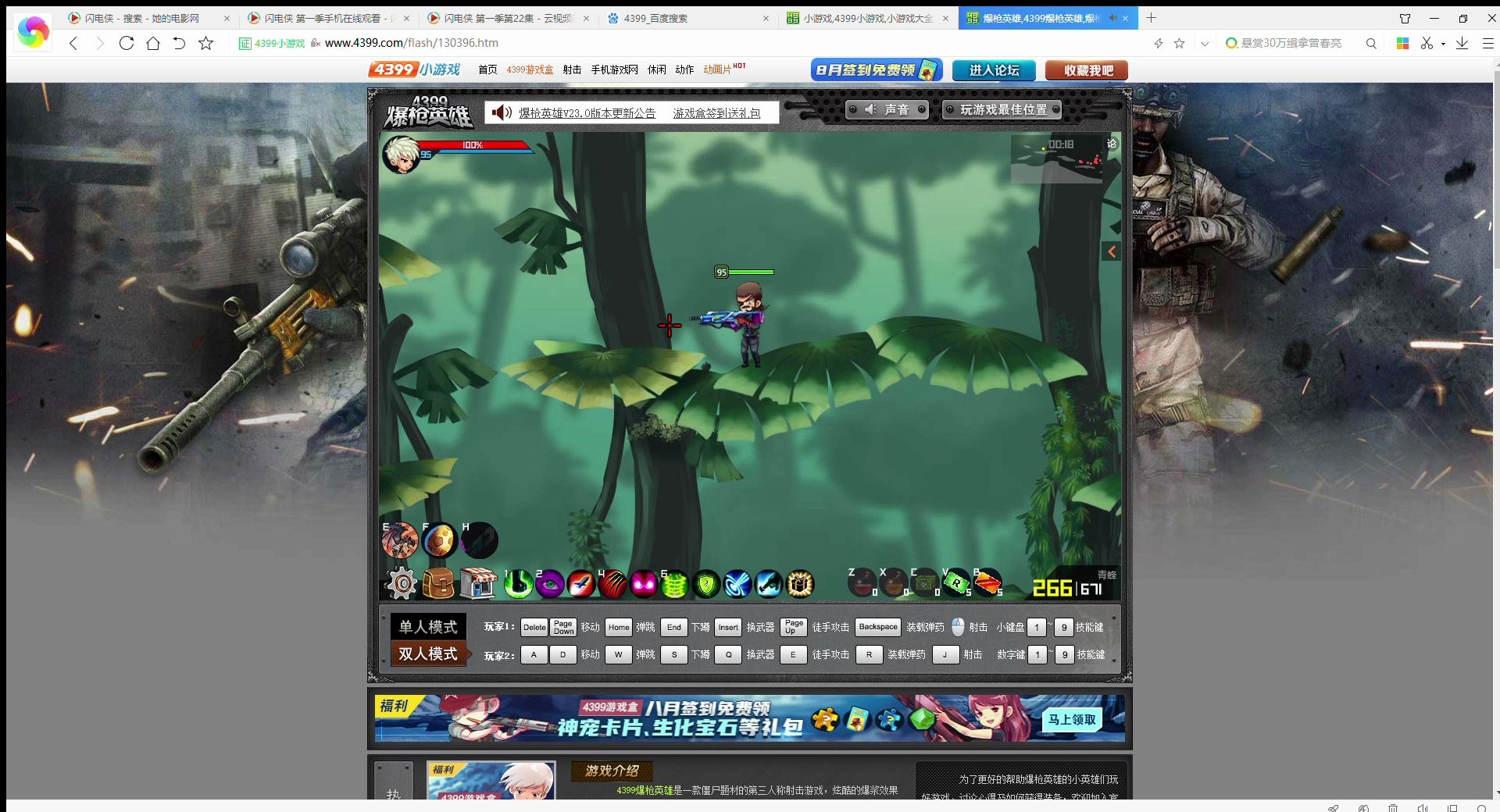
Task: Open the browser downloads icon
Action: click(1462, 43)
